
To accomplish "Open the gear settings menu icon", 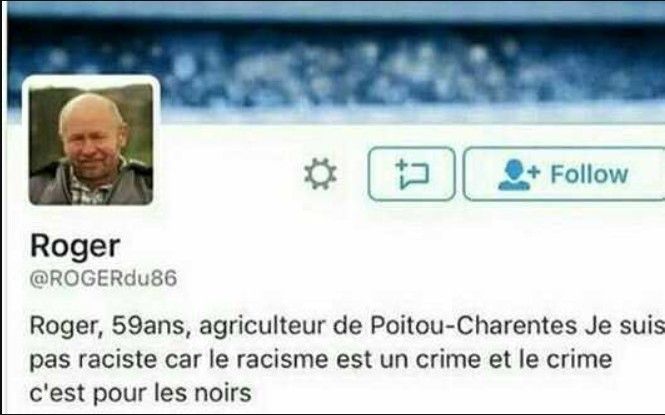I will tap(320, 174).
